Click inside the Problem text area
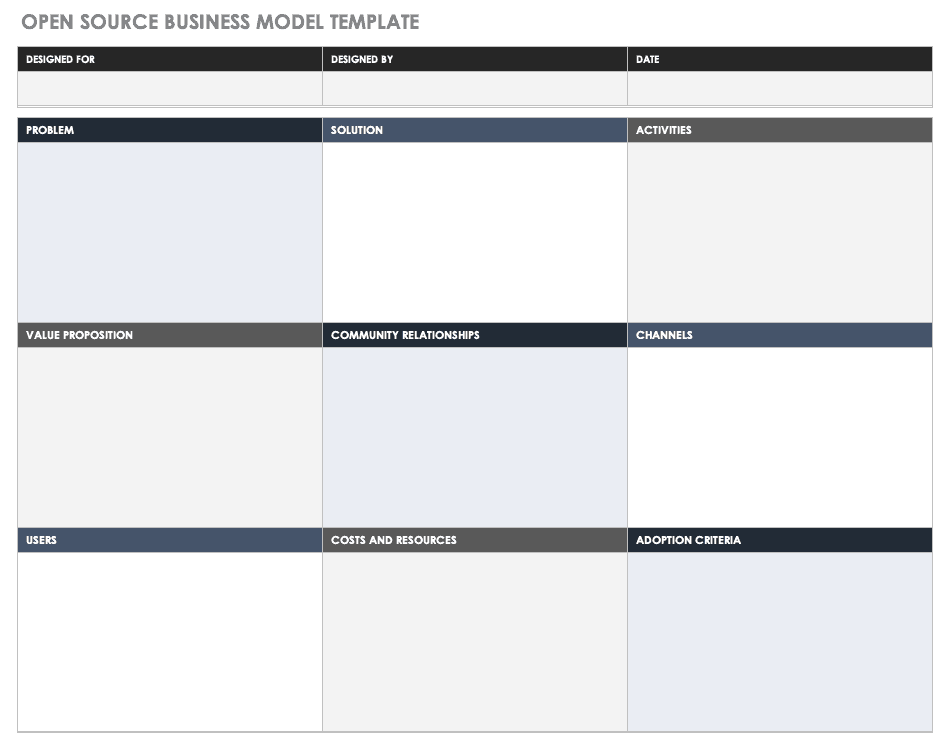The height and width of the screenshot is (753, 950). tap(170, 232)
